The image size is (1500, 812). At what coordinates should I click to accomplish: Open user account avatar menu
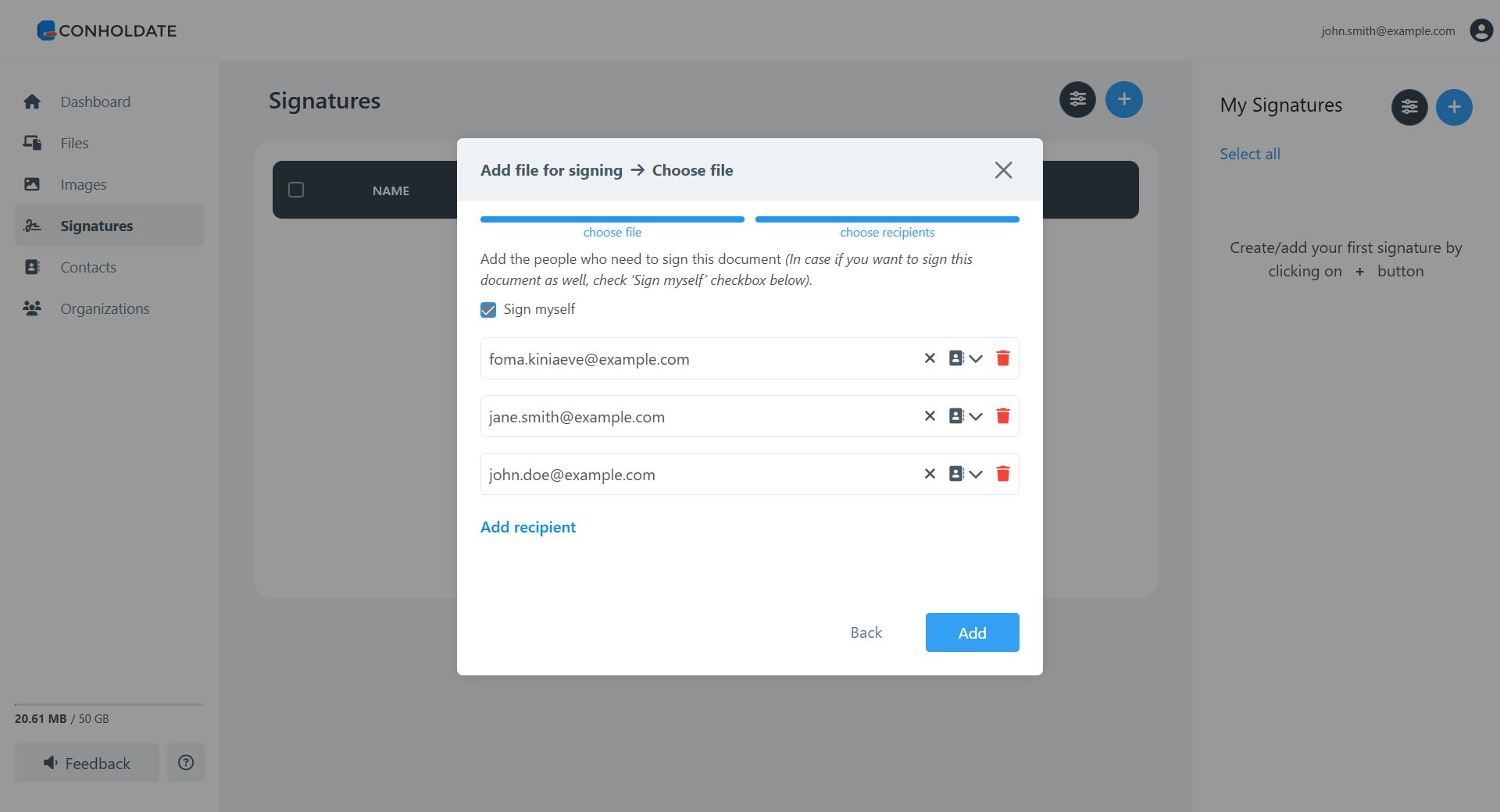[1480, 30]
